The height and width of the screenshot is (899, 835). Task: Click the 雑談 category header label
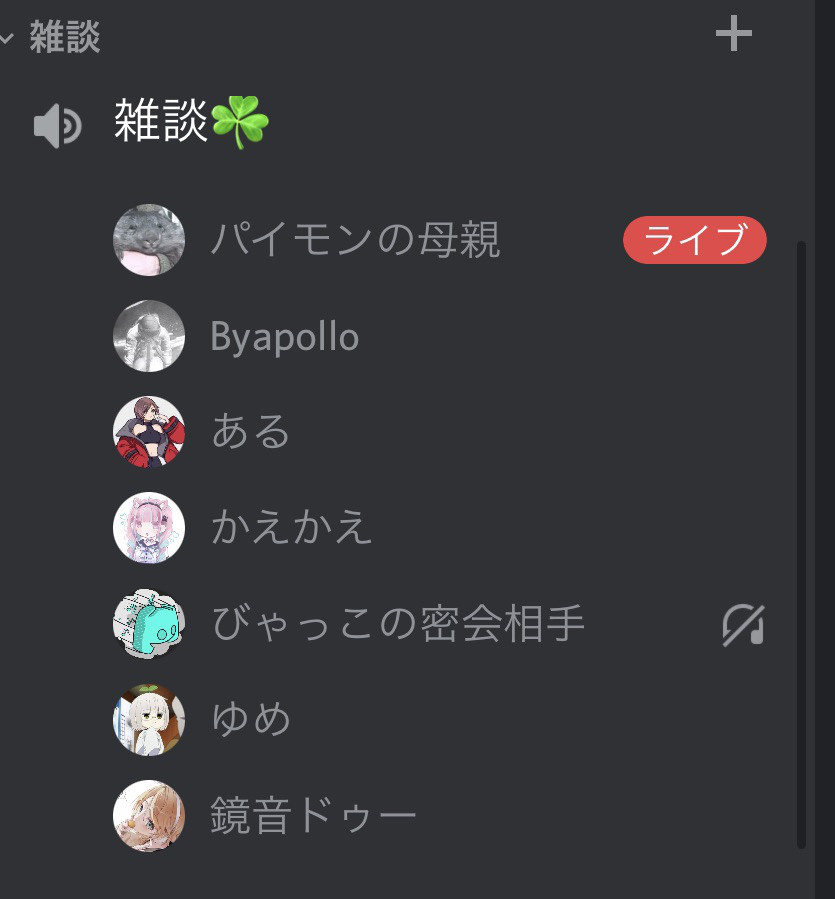tap(65, 37)
